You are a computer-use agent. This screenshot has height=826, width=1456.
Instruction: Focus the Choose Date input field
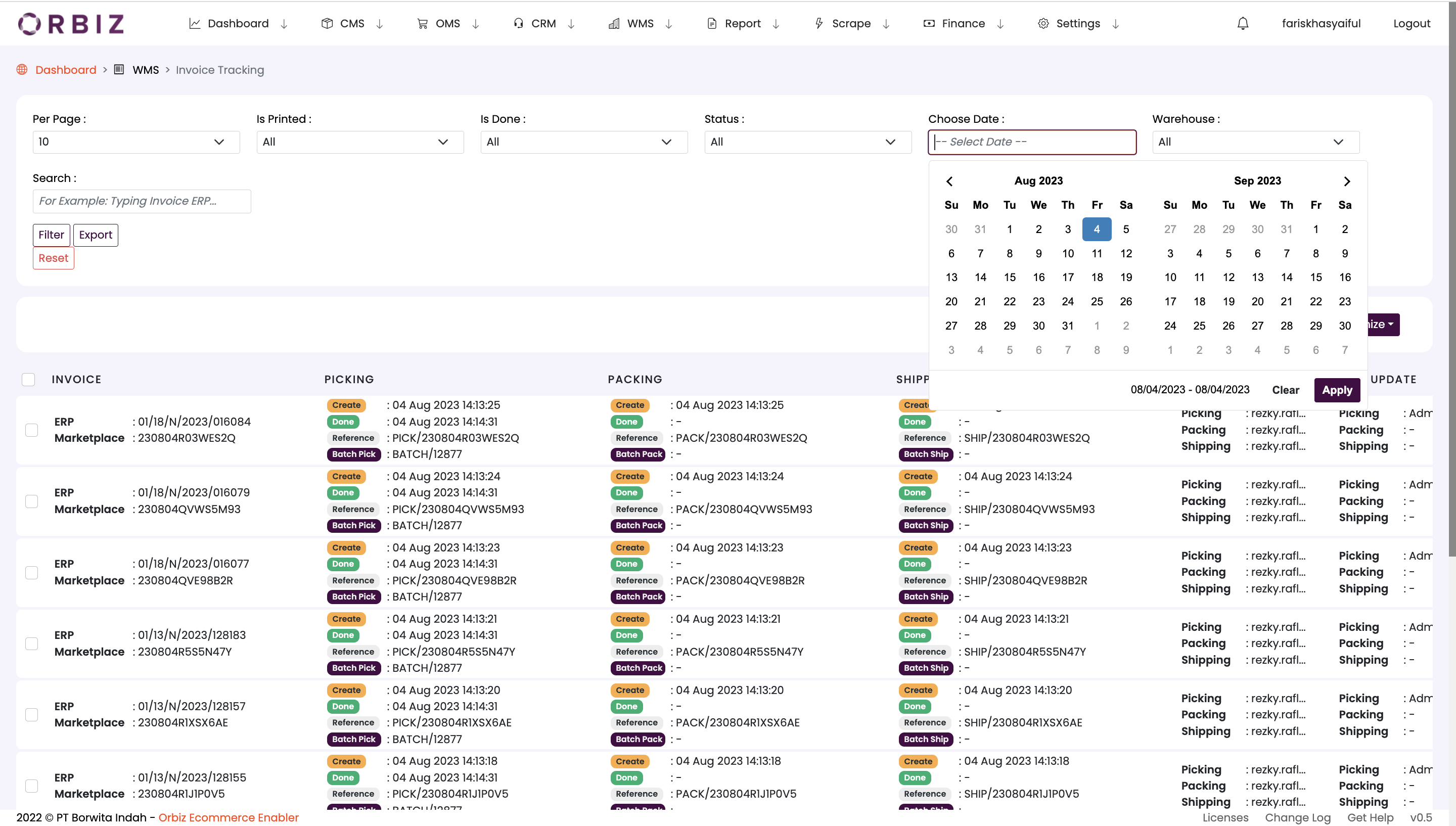click(x=1032, y=143)
